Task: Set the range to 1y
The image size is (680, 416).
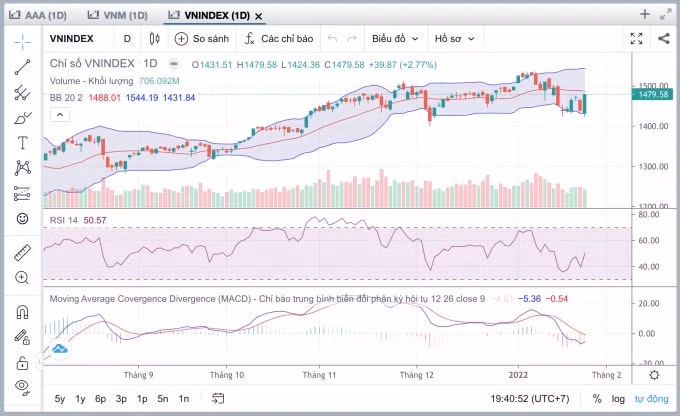Action: (x=80, y=399)
